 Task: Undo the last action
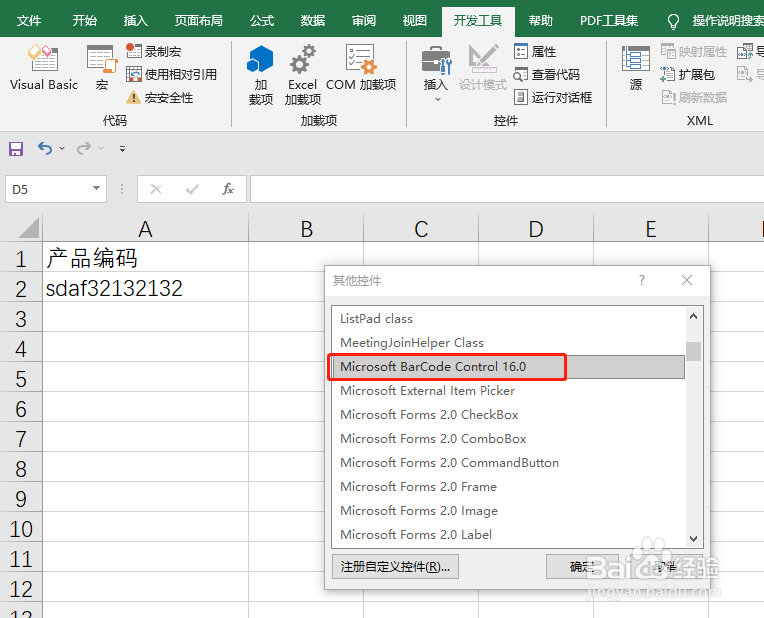(x=45, y=148)
